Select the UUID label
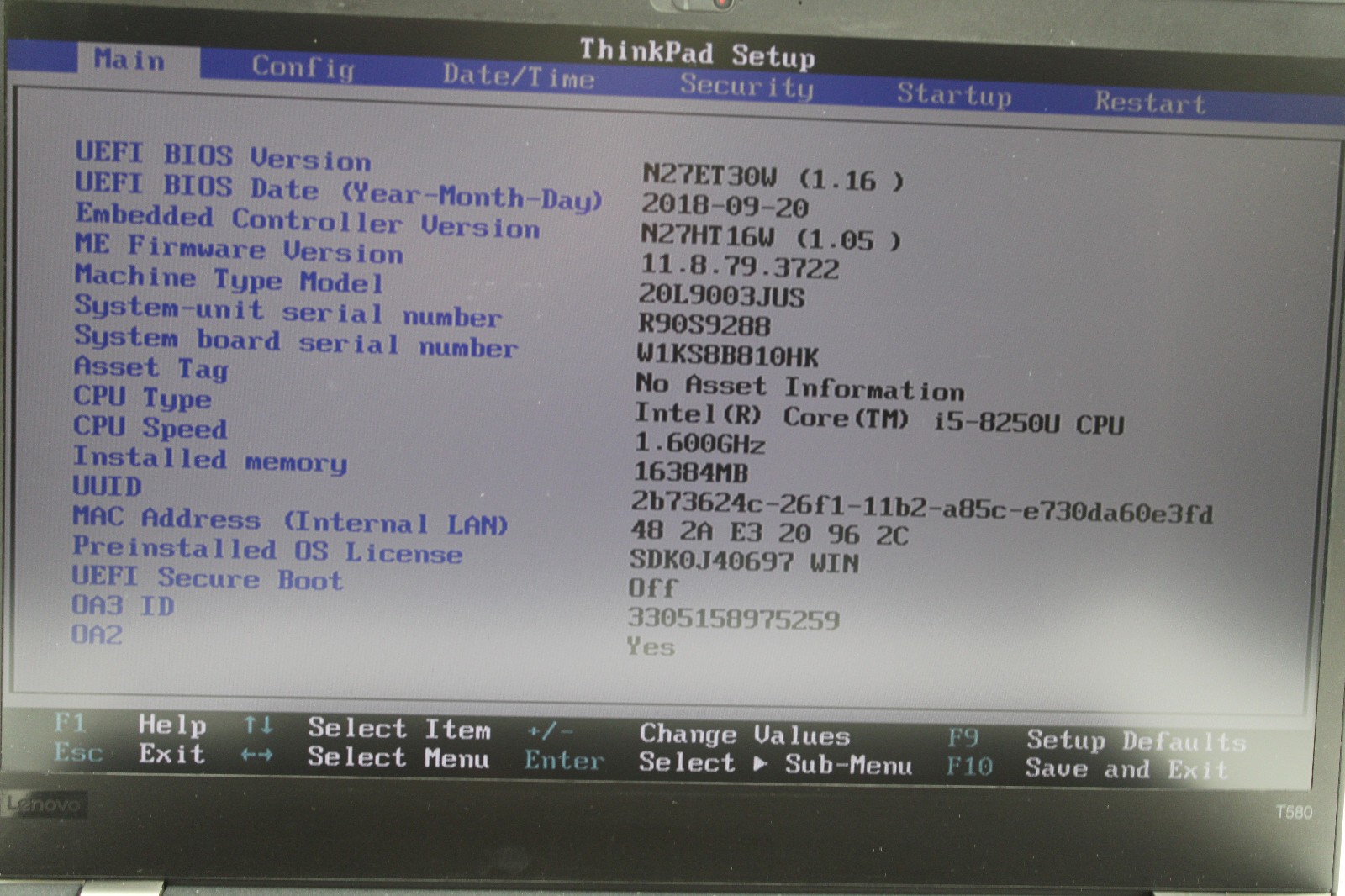The image size is (1345, 896). pos(107,486)
